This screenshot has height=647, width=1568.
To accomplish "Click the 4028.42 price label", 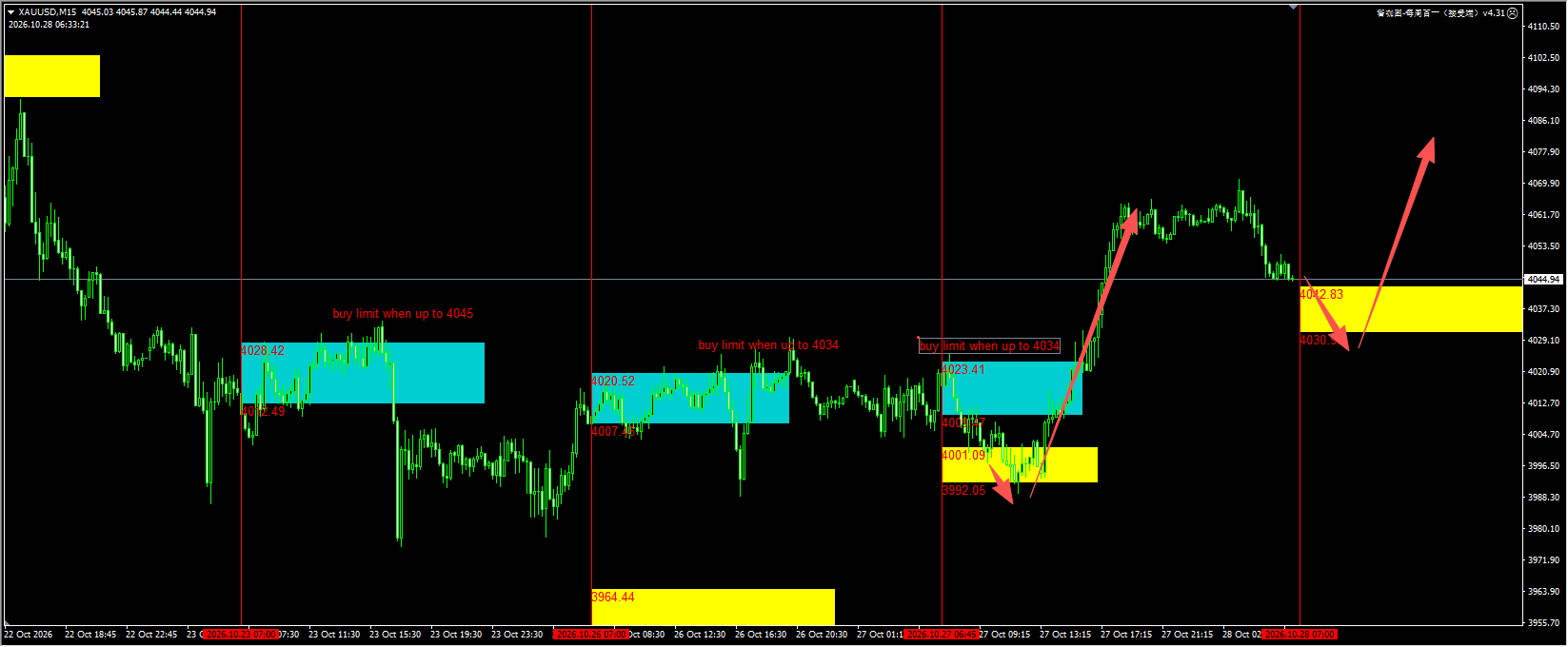I will click(263, 351).
